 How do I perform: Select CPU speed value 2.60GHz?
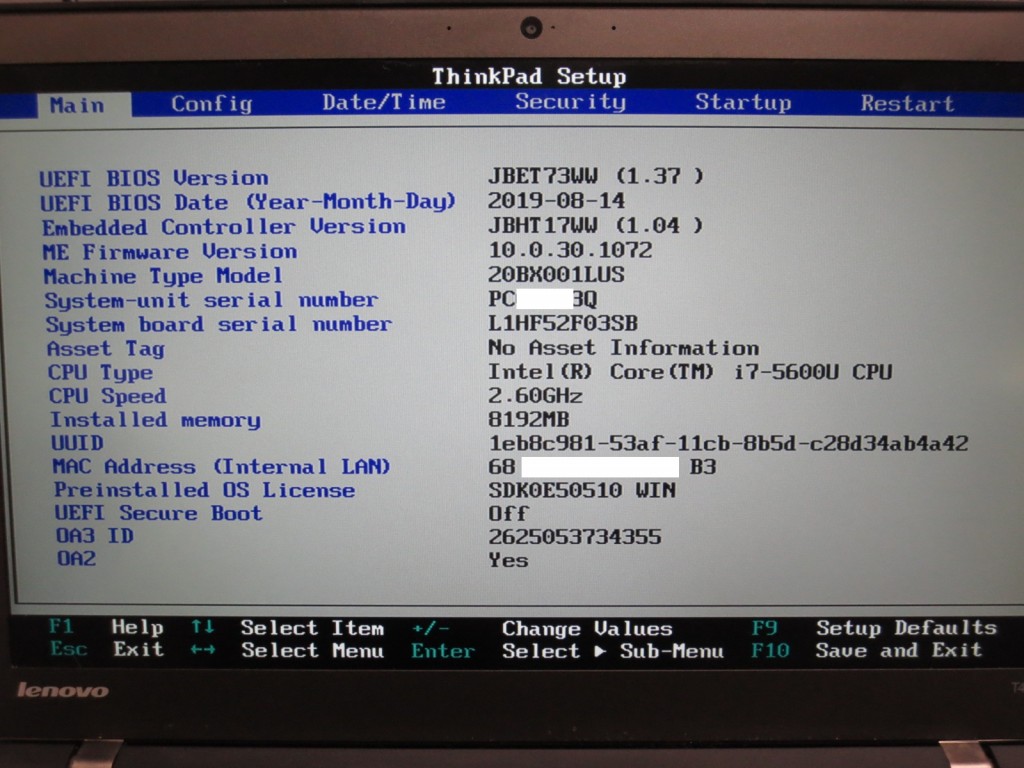tap(536, 396)
